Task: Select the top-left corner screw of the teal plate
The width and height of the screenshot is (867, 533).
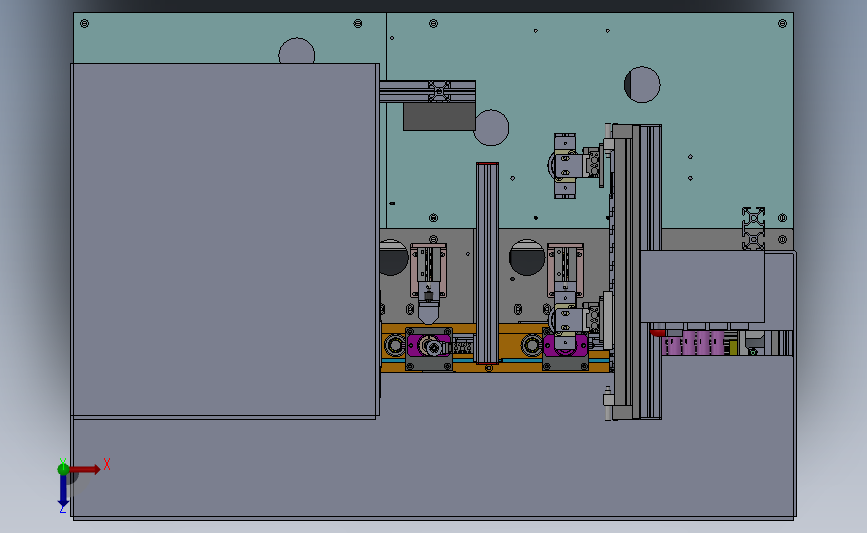Action: click(x=85, y=23)
